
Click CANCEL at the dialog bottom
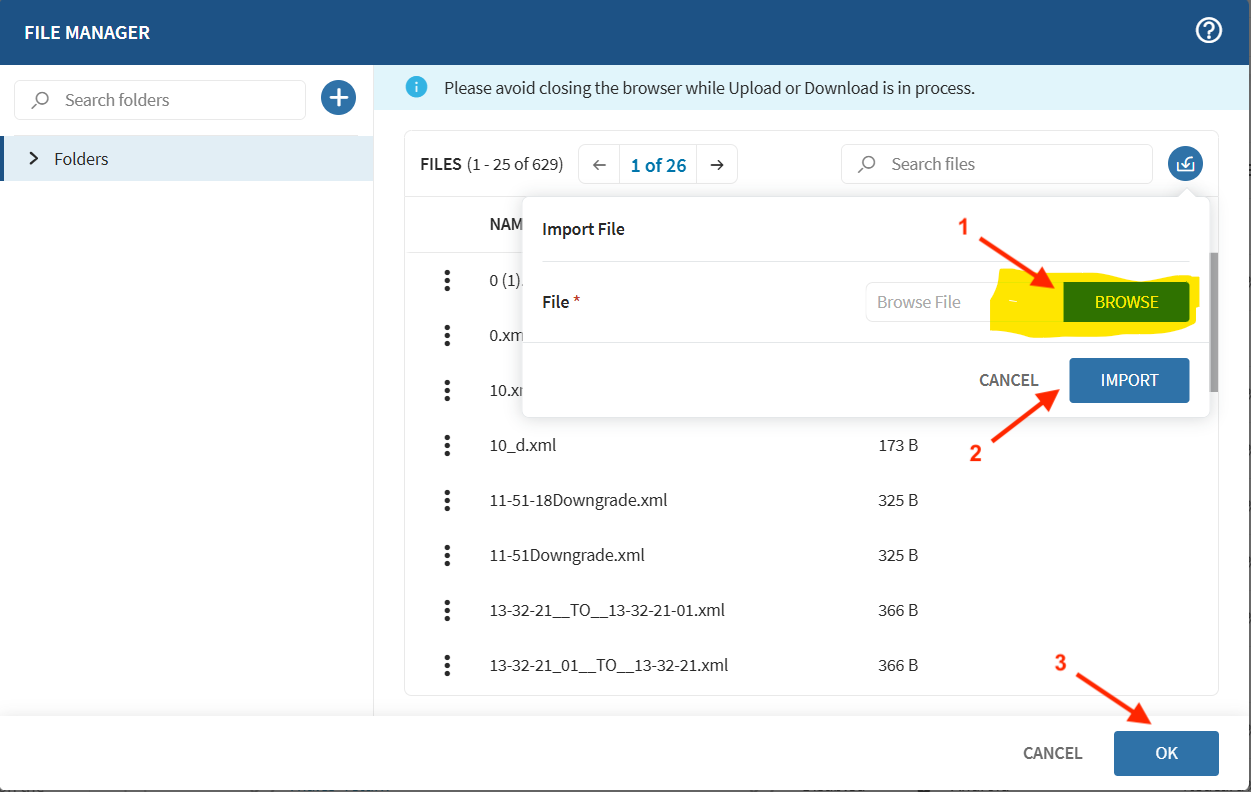[x=1052, y=753]
